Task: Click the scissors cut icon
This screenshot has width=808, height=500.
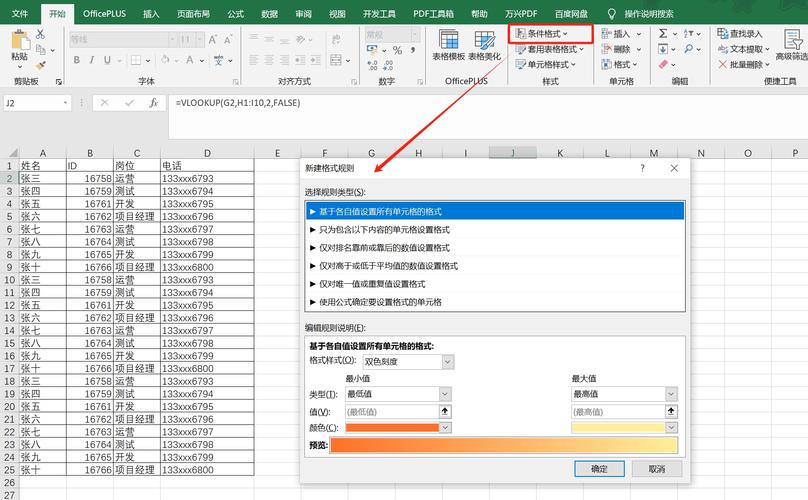Action: coord(40,35)
